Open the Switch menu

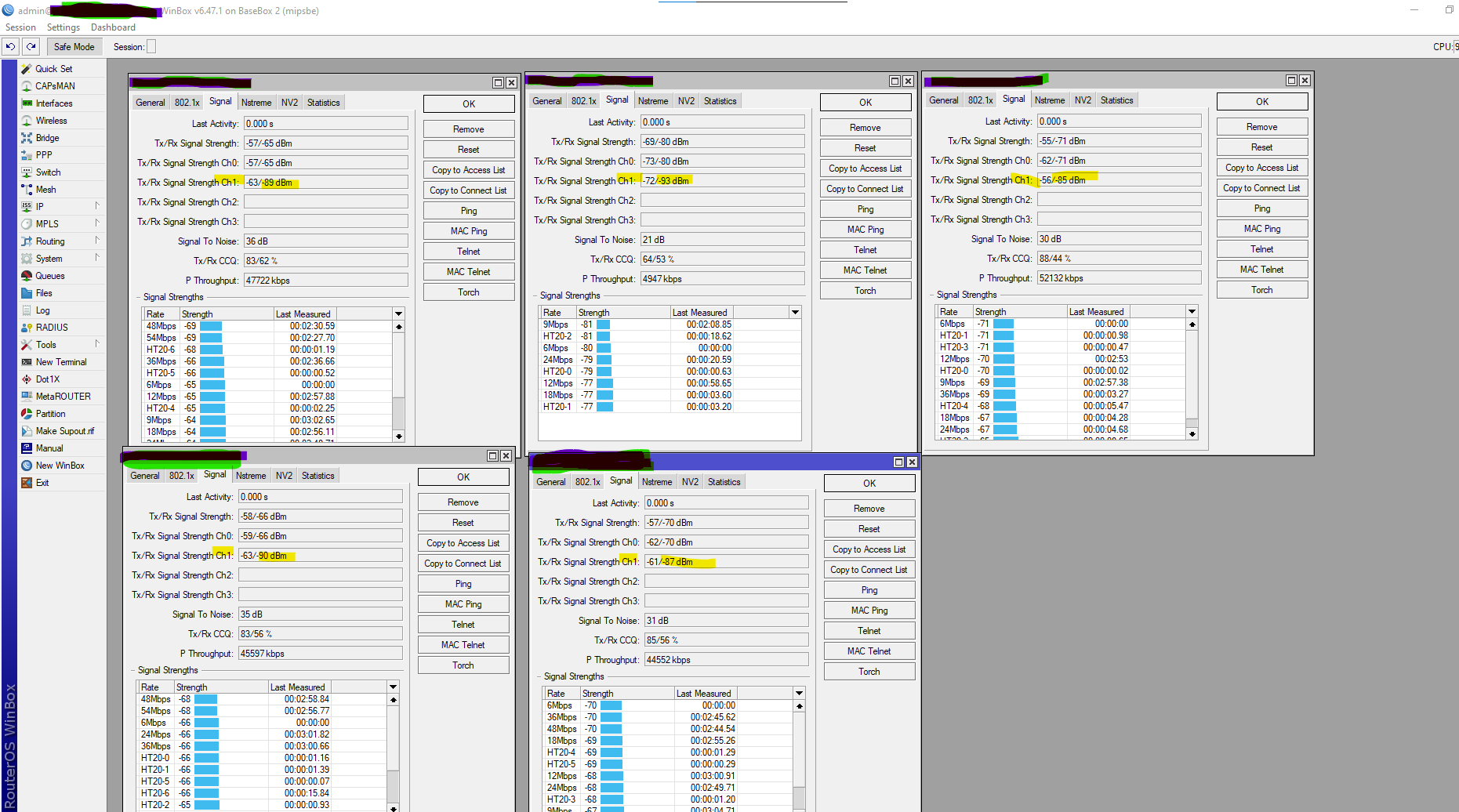48,172
